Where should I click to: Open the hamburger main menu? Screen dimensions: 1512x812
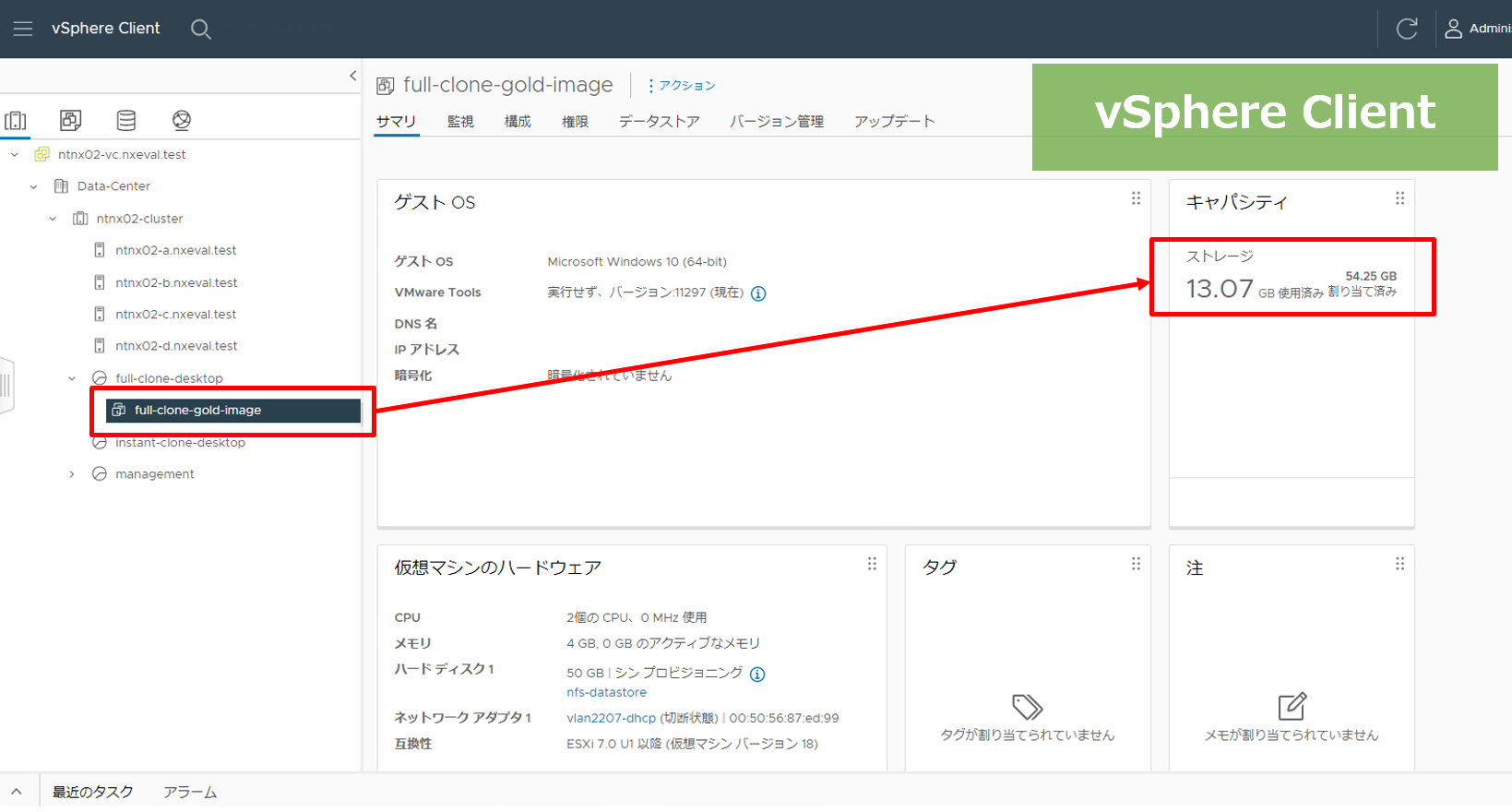[23, 29]
